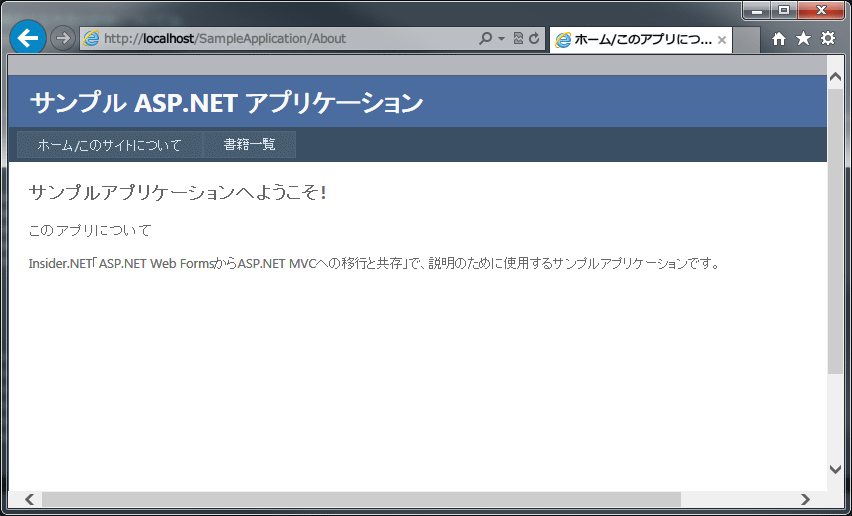This screenshot has height=516, width=852.
Task: Click the vertical scrollbar down arrow
Action: pyautogui.click(x=836, y=468)
